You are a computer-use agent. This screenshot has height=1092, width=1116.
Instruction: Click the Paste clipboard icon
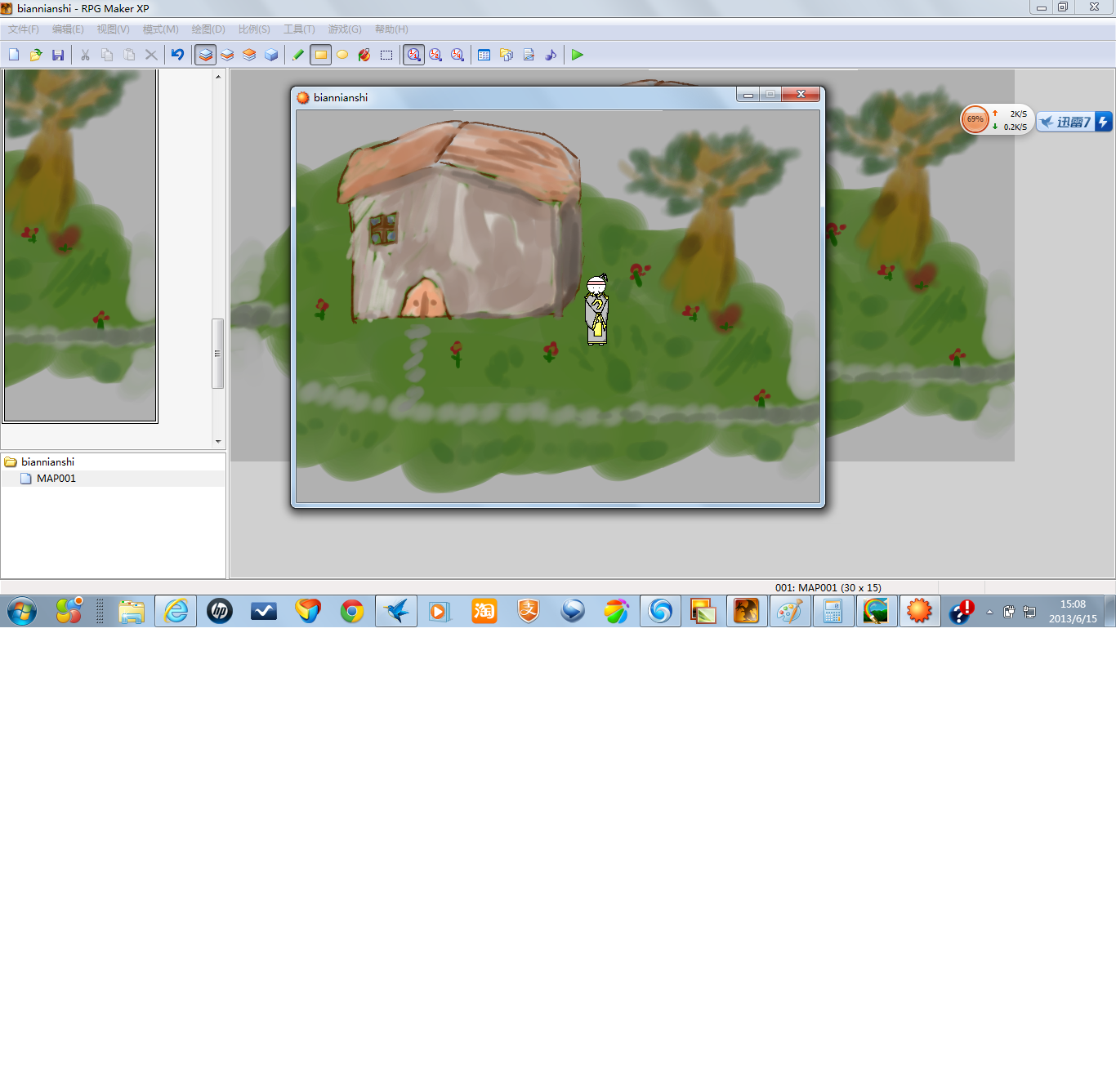pos(129,55)
